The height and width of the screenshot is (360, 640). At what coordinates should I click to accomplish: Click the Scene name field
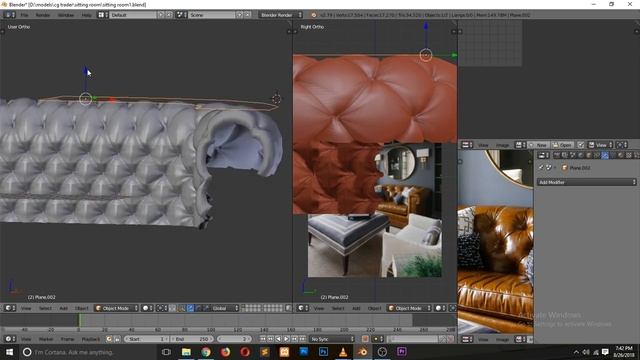(211, 15)
